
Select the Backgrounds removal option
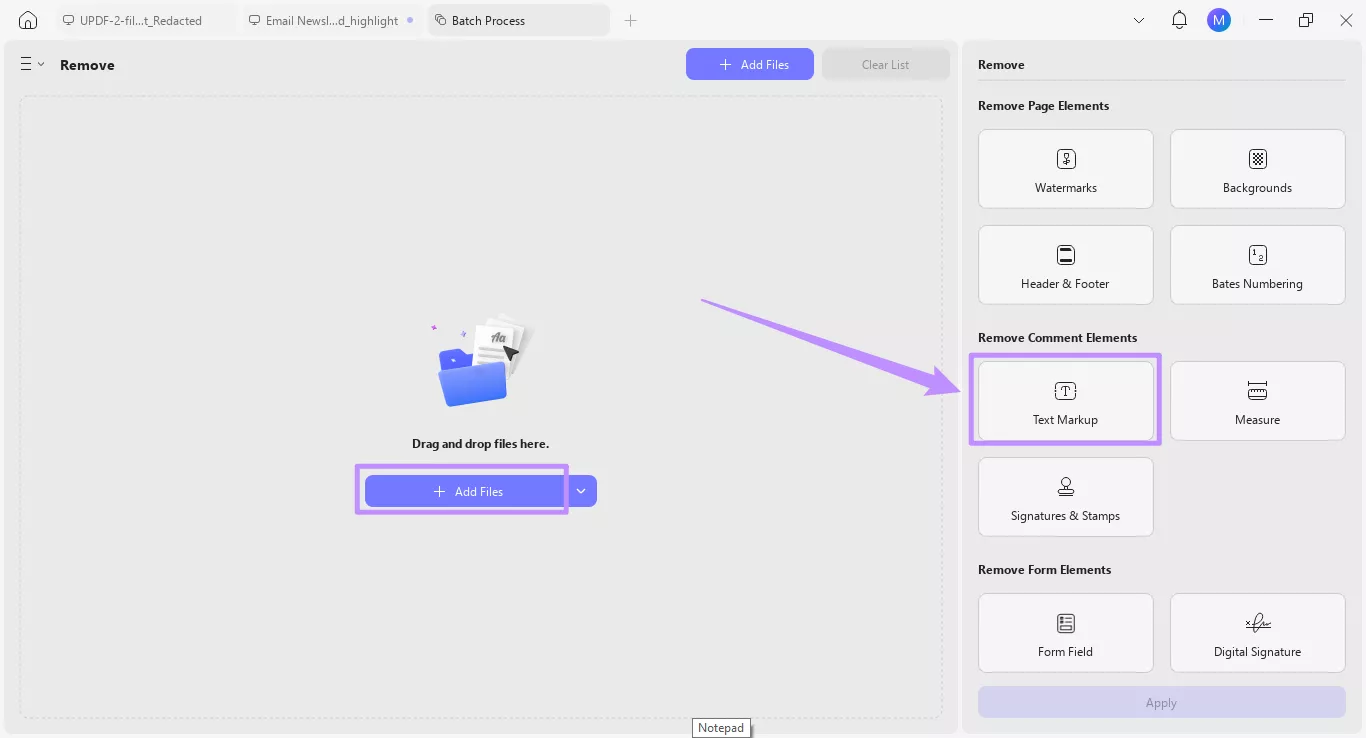tap(1257, 168)
